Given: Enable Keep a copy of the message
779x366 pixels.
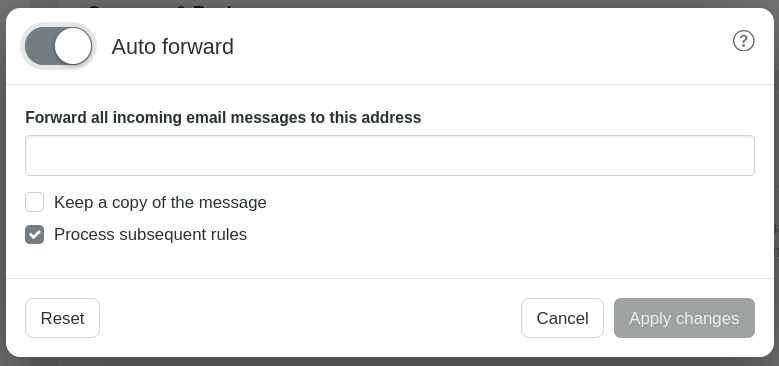Looking at the screenshot, I should pyautogui.click(x=35, y=202).
